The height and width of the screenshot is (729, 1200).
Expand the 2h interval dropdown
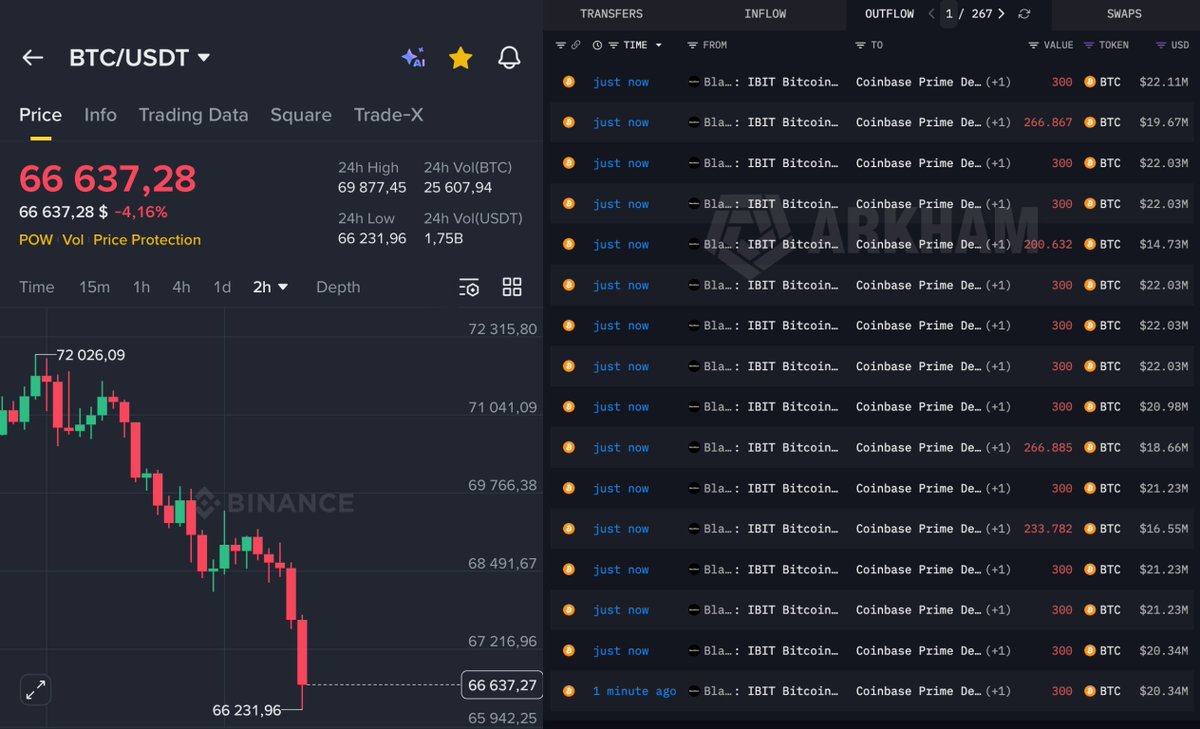point(270,287)
